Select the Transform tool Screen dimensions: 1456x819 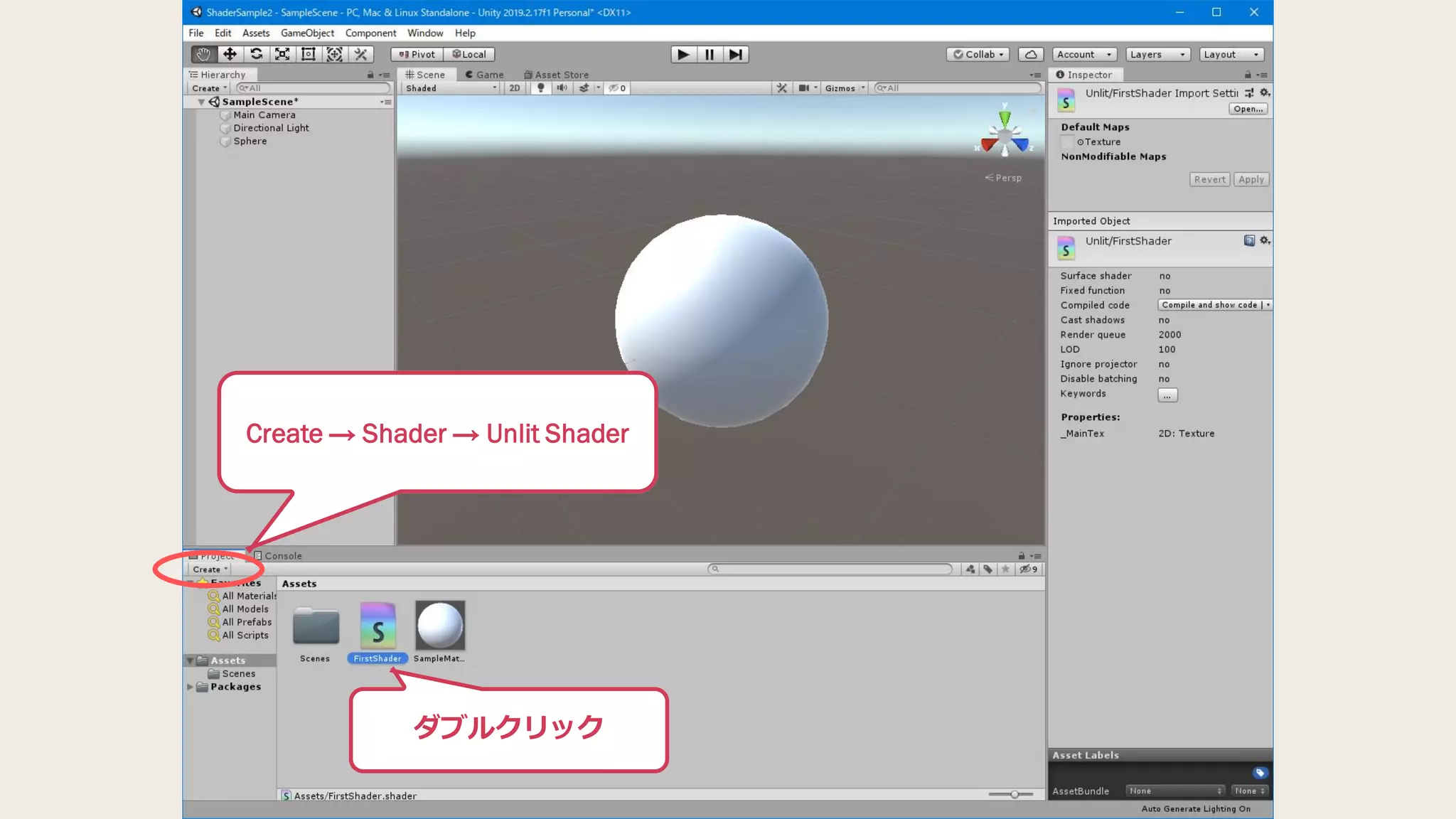(334, 54)
